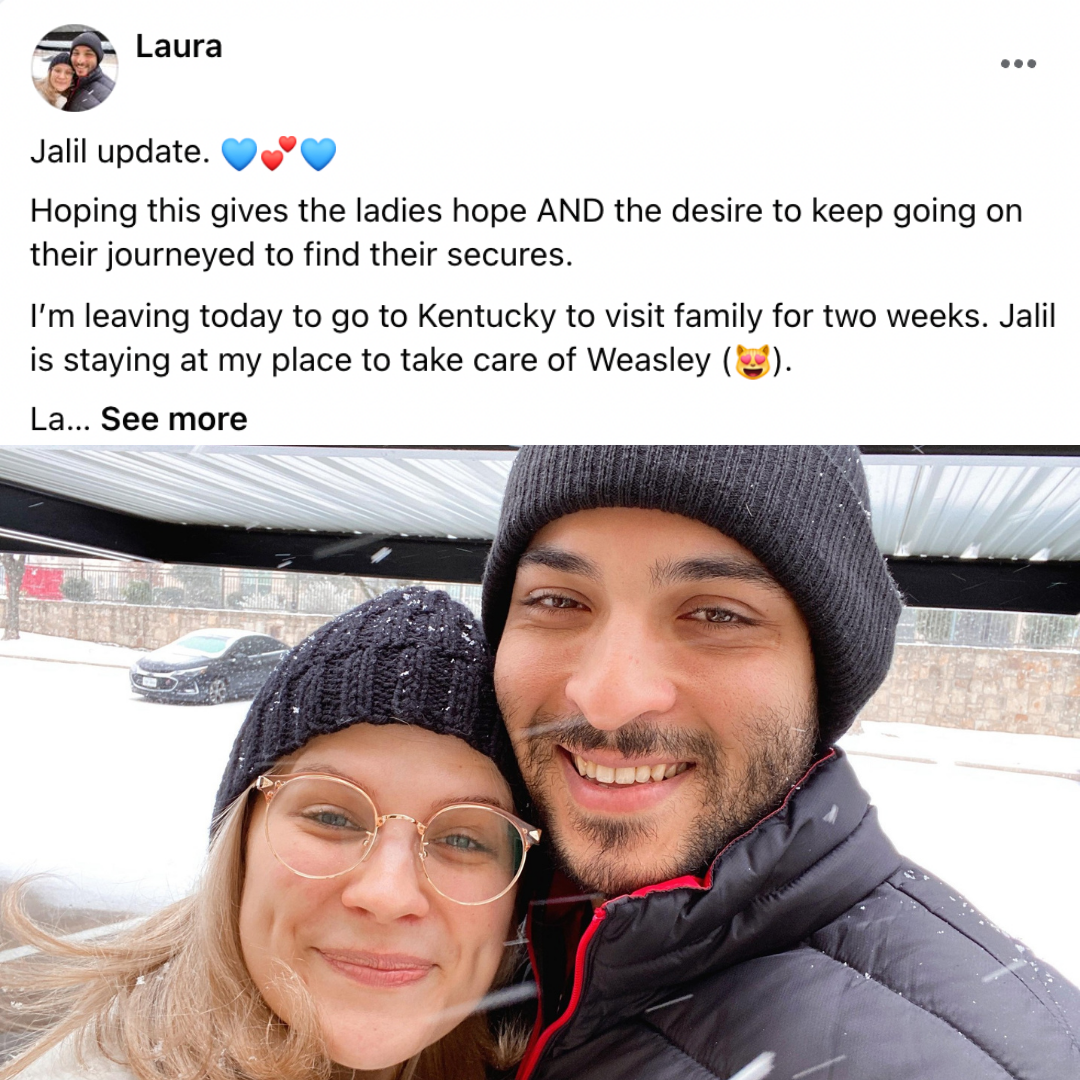The image size is (1080, 1080).
Task: Expand the post with See more
Action: tap(174, 419)
